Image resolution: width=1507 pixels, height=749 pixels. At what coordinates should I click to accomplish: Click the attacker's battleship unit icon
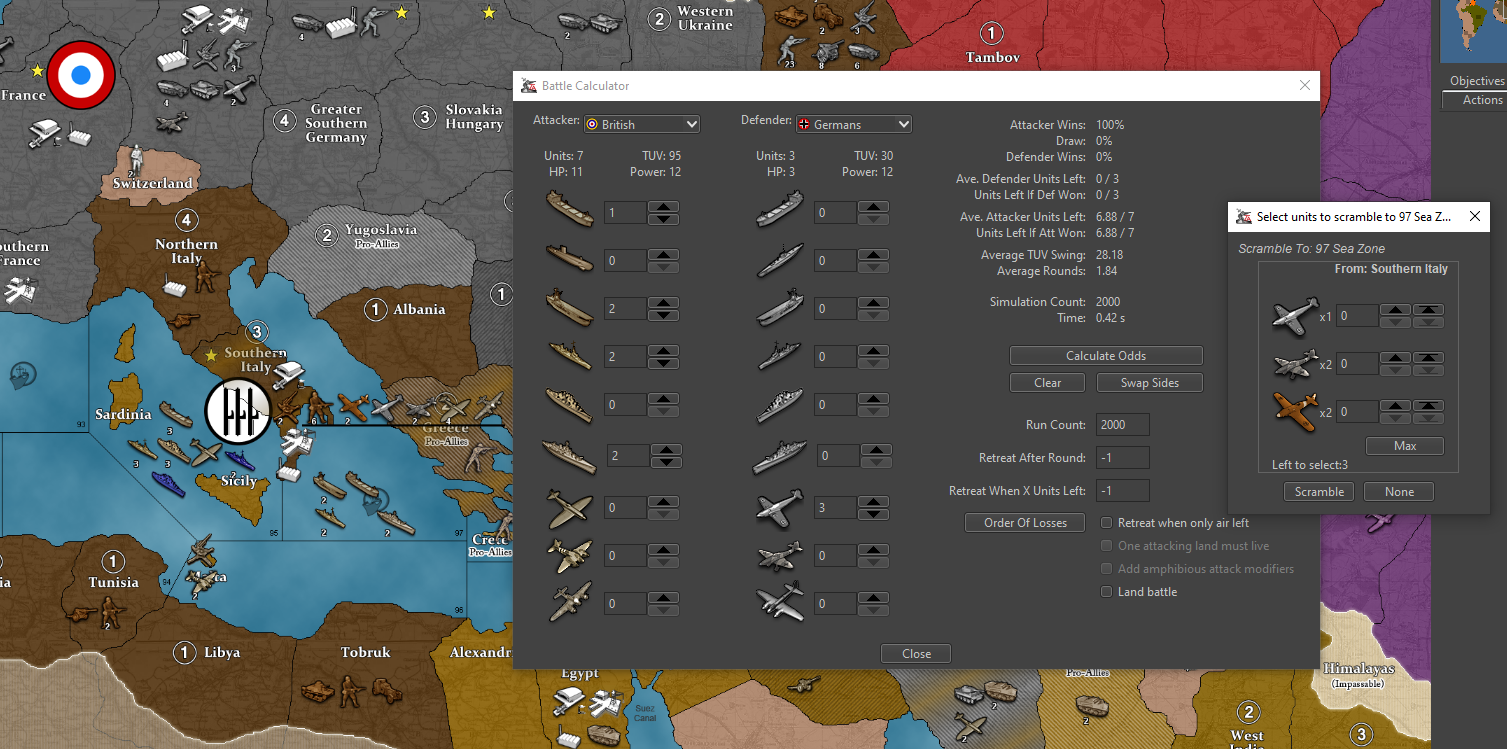click(x=569, y=456)
